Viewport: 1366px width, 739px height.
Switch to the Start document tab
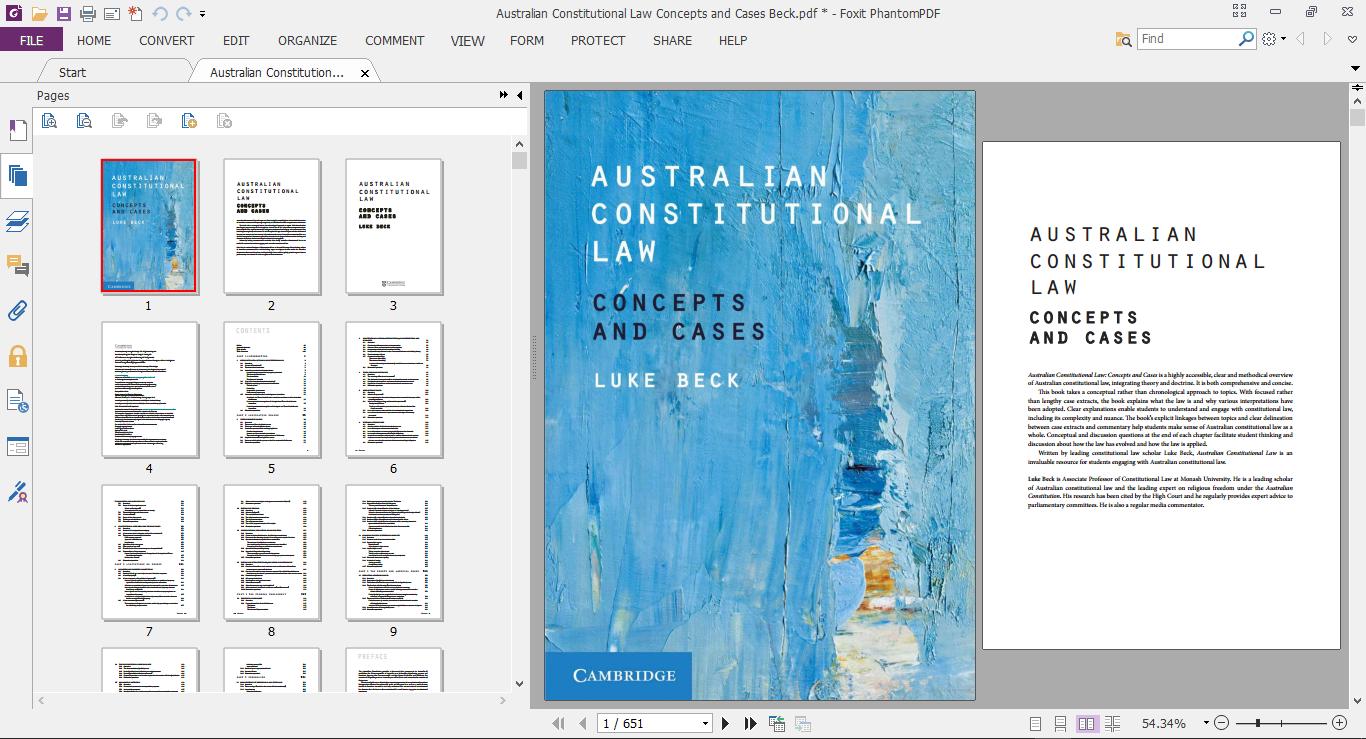(x=72, y=72)
